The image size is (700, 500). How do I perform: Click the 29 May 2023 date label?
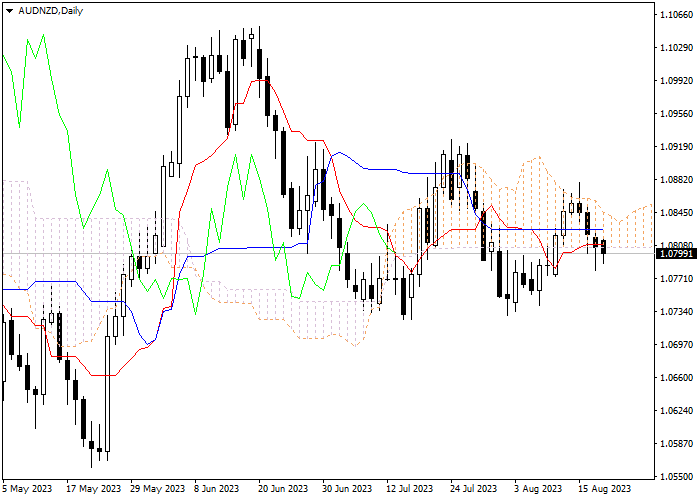click(x=158, y=489)
